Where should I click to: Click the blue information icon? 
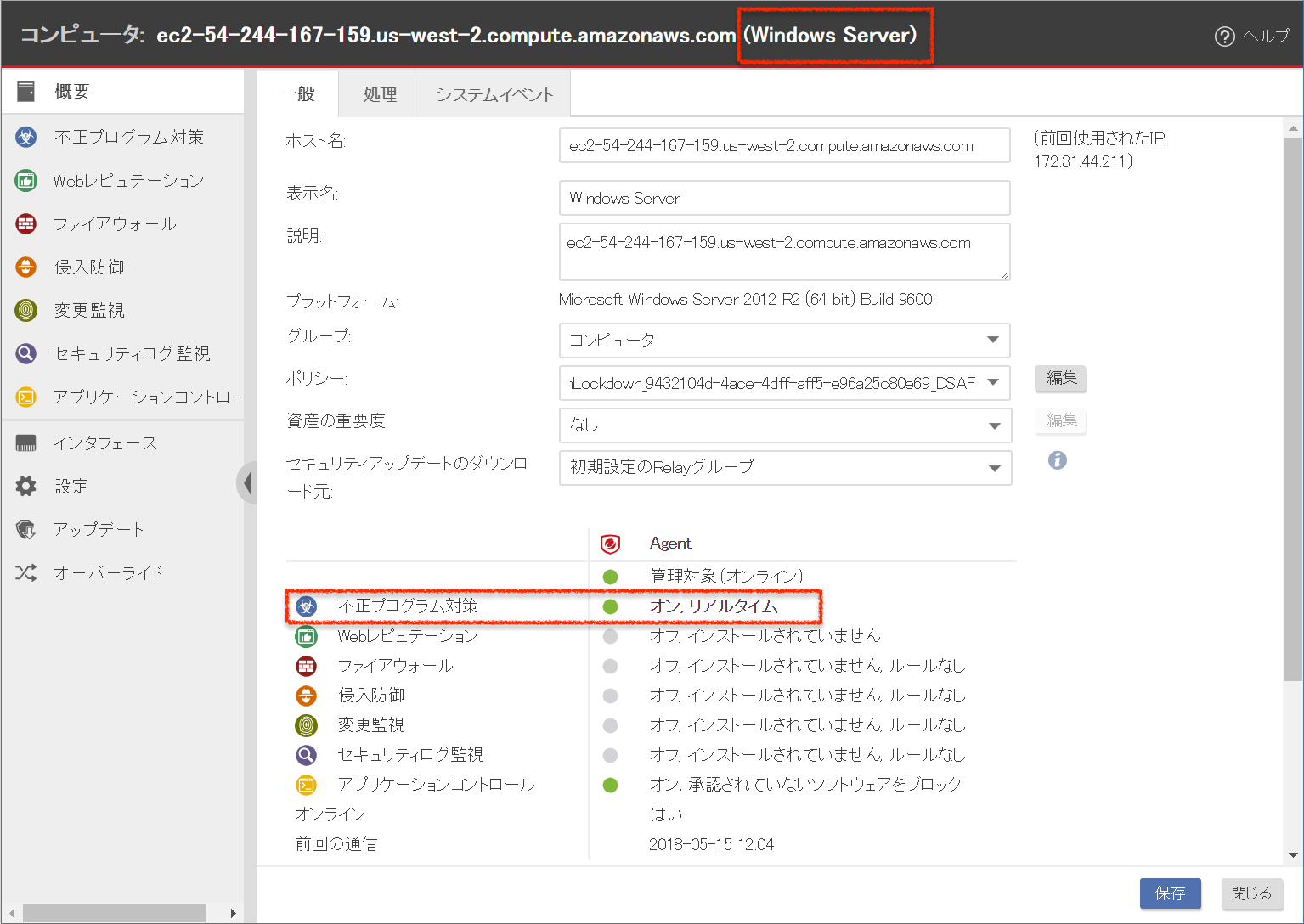point(1057,460)
